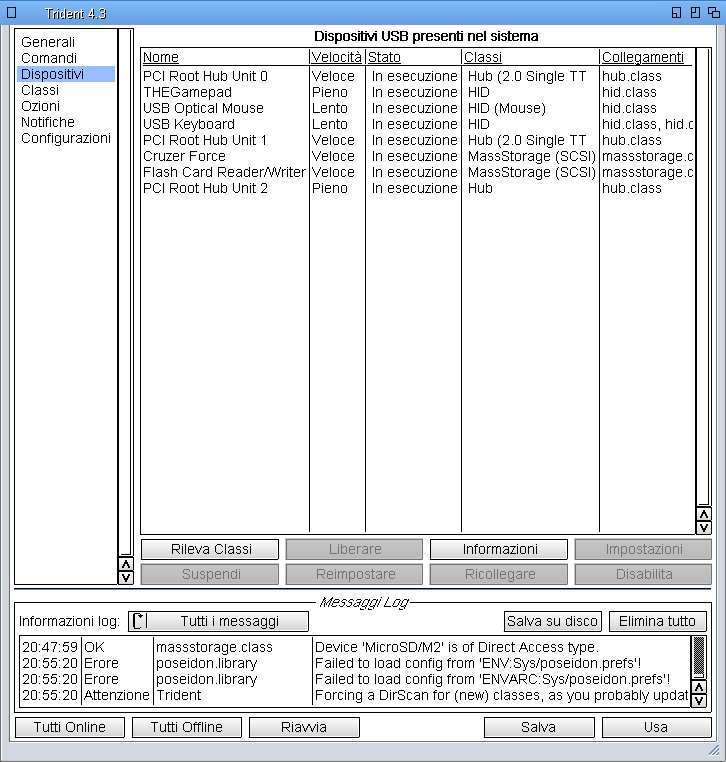Sort devices by the Velocità column header
The image size is (726, 762).
coord(336,57)
